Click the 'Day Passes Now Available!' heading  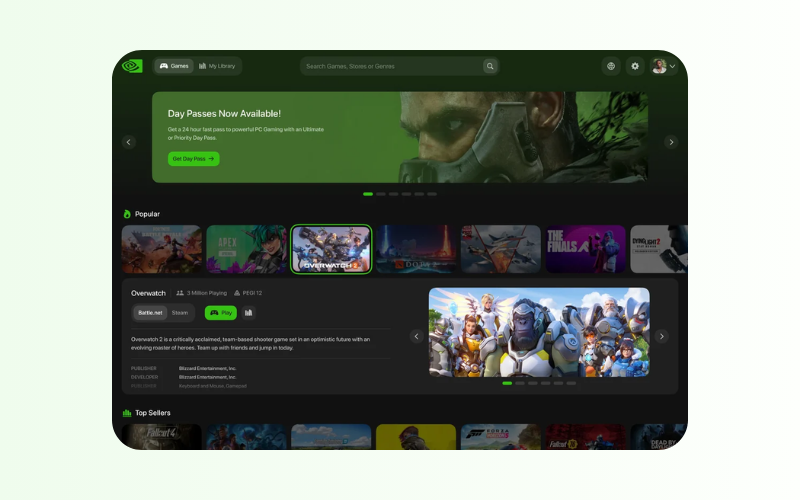coord(224,114)
